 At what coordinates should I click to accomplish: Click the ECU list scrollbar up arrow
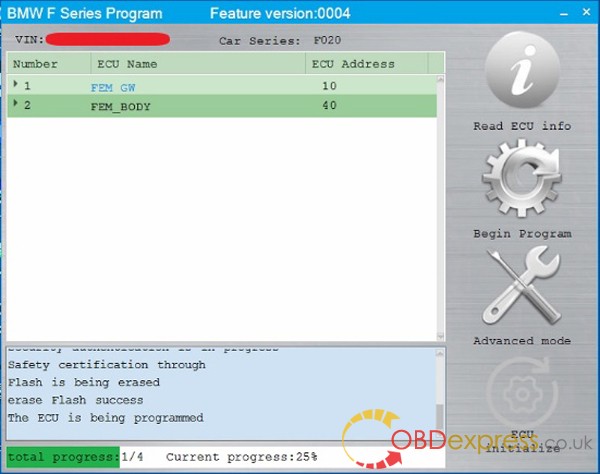tap(440, 79)
